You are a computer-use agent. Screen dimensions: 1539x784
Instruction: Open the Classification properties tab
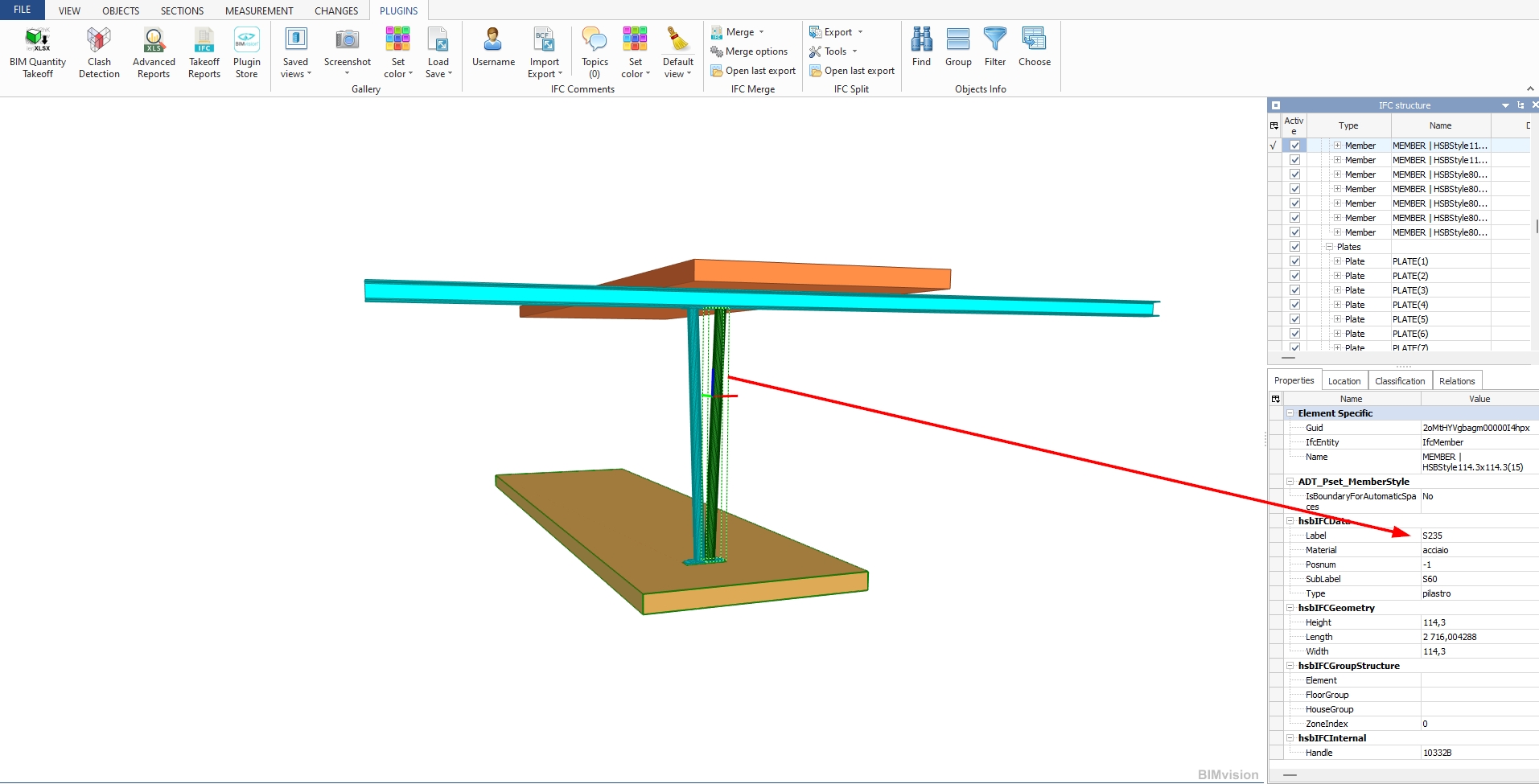[x=1400, y=381]
